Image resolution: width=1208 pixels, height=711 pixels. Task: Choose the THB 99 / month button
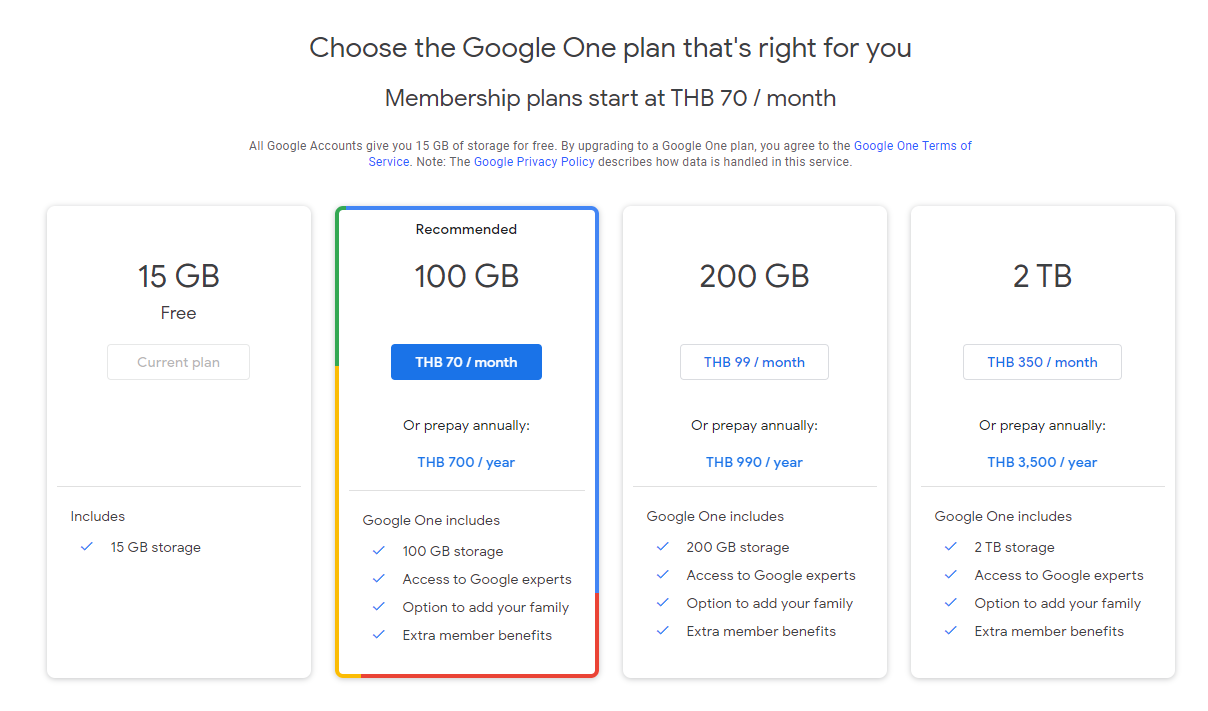pos(754,362)
